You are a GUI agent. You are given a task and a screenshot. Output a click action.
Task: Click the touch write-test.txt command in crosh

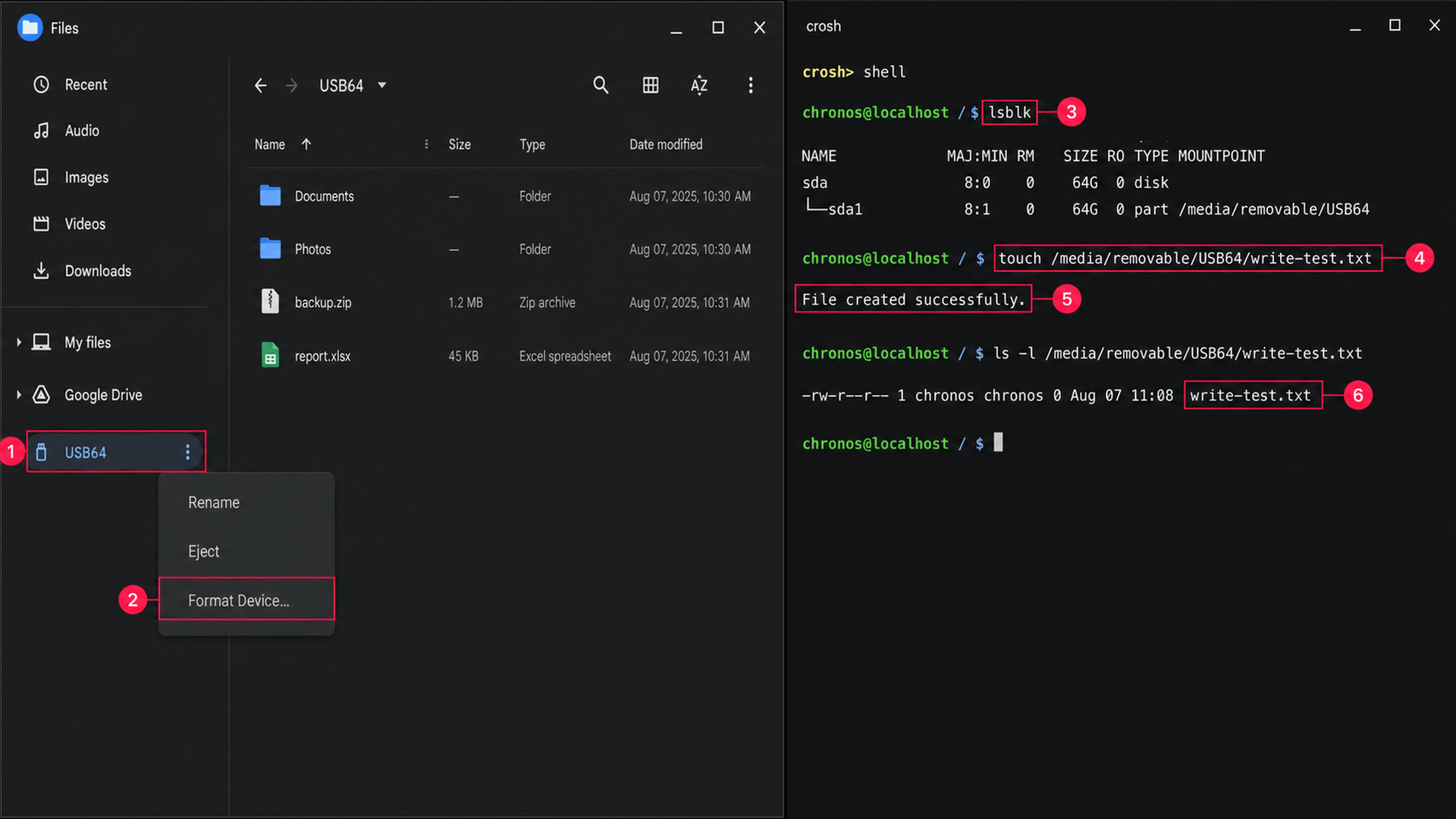point(1185,259)
